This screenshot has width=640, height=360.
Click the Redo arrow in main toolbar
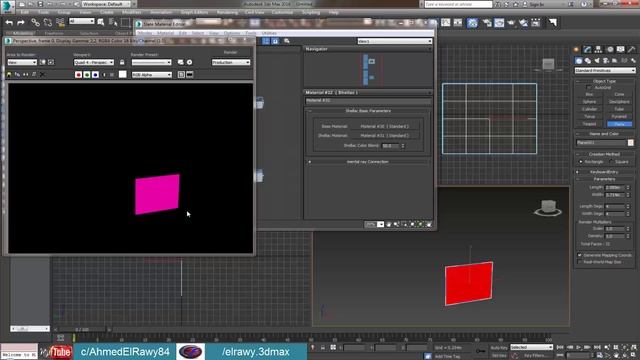click(21, 23)
